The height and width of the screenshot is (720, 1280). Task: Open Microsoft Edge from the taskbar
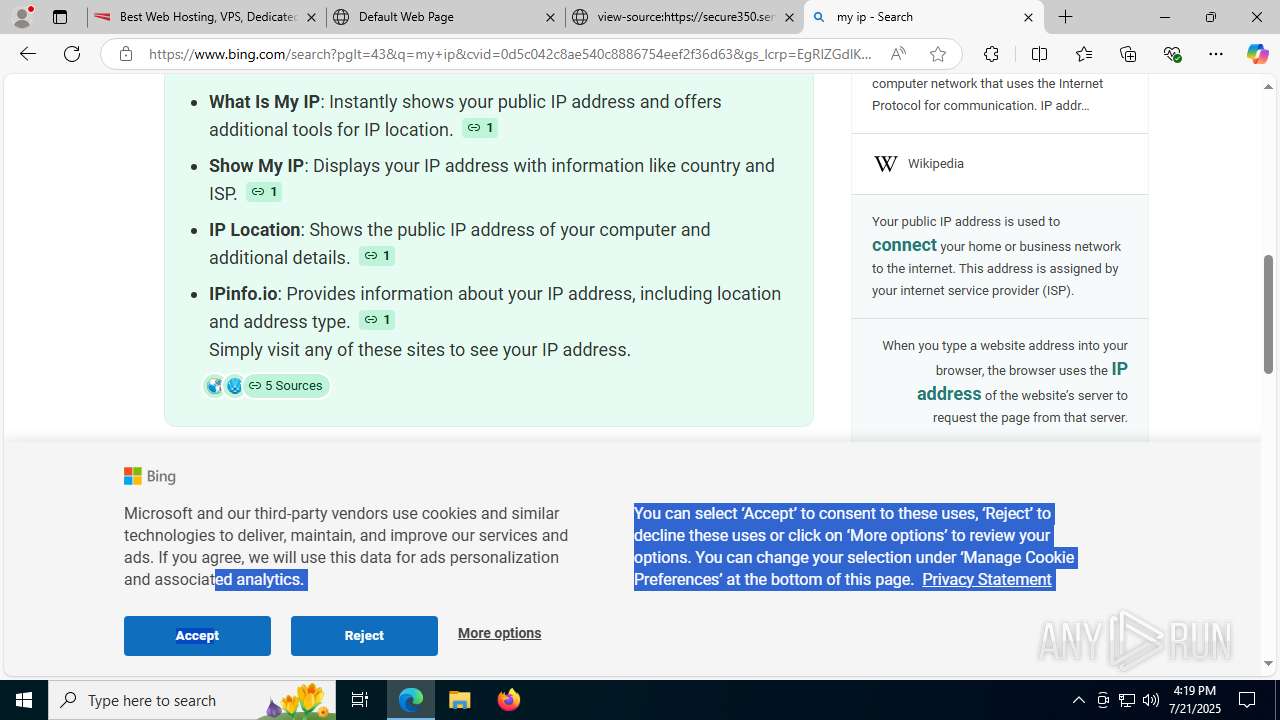(411, 700)
